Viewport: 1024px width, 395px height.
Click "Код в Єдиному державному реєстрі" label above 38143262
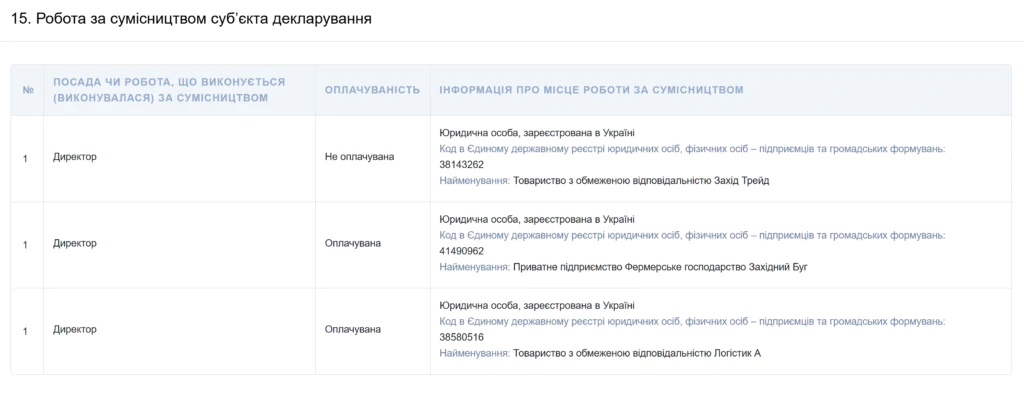pos(692,149)
